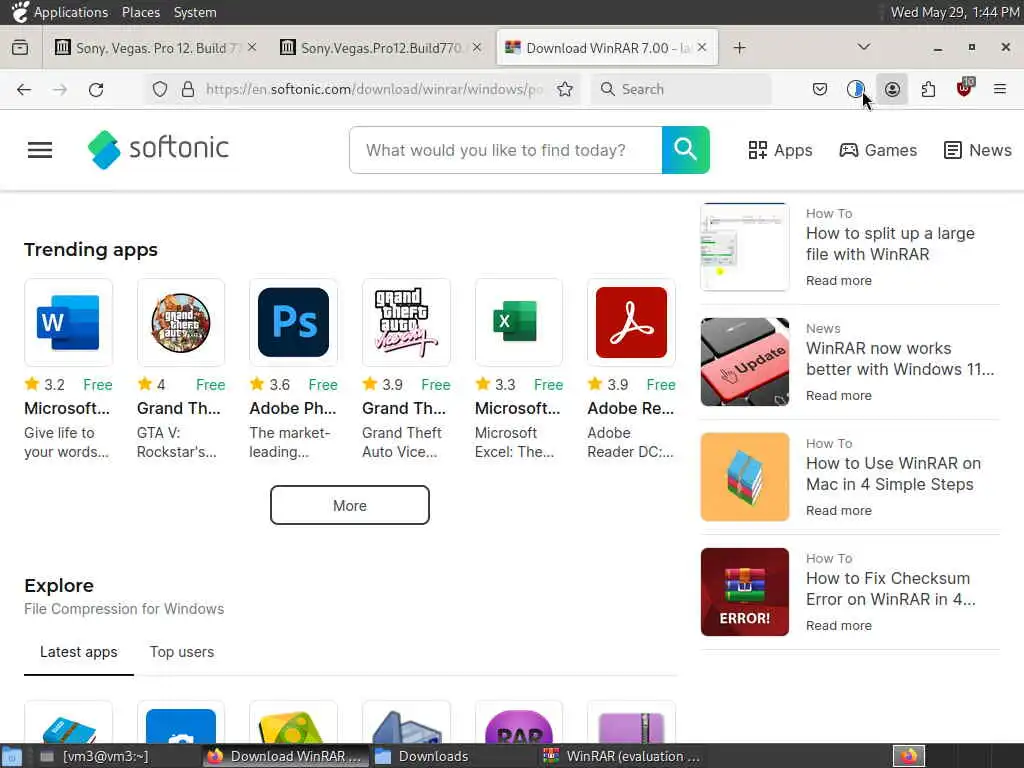This screenshot has height=768, width=1024.
Task: Click the show desktop icon in taskbar
Action: coord(12,756)
